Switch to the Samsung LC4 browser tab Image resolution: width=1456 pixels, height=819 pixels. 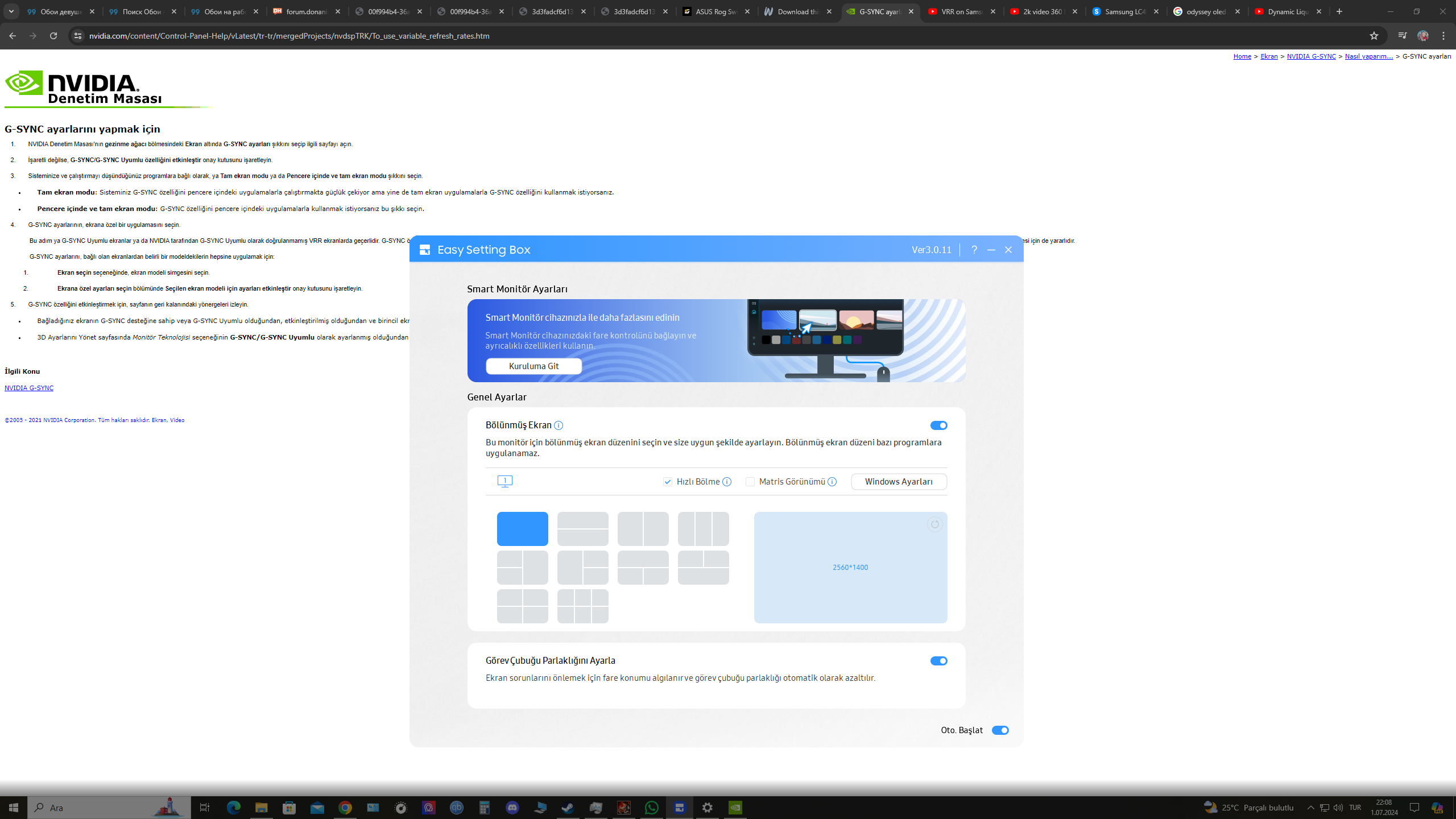1126,11
